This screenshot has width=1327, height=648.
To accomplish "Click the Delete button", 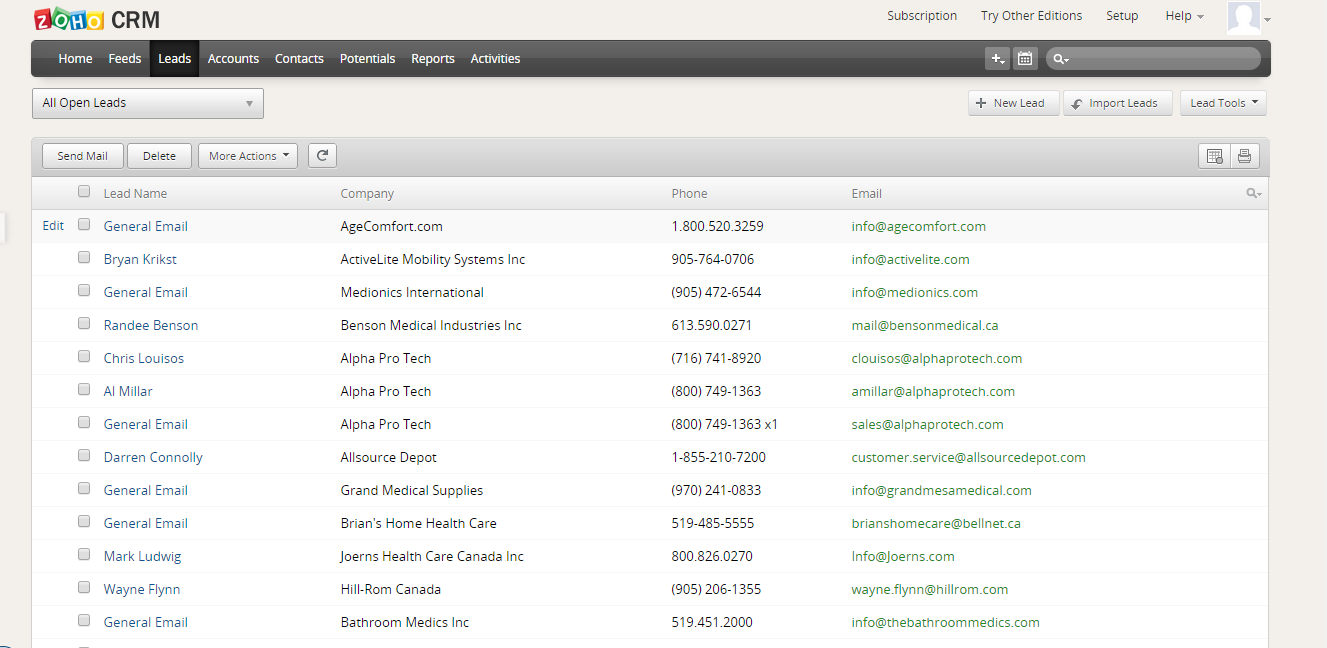I will [159, 156].
